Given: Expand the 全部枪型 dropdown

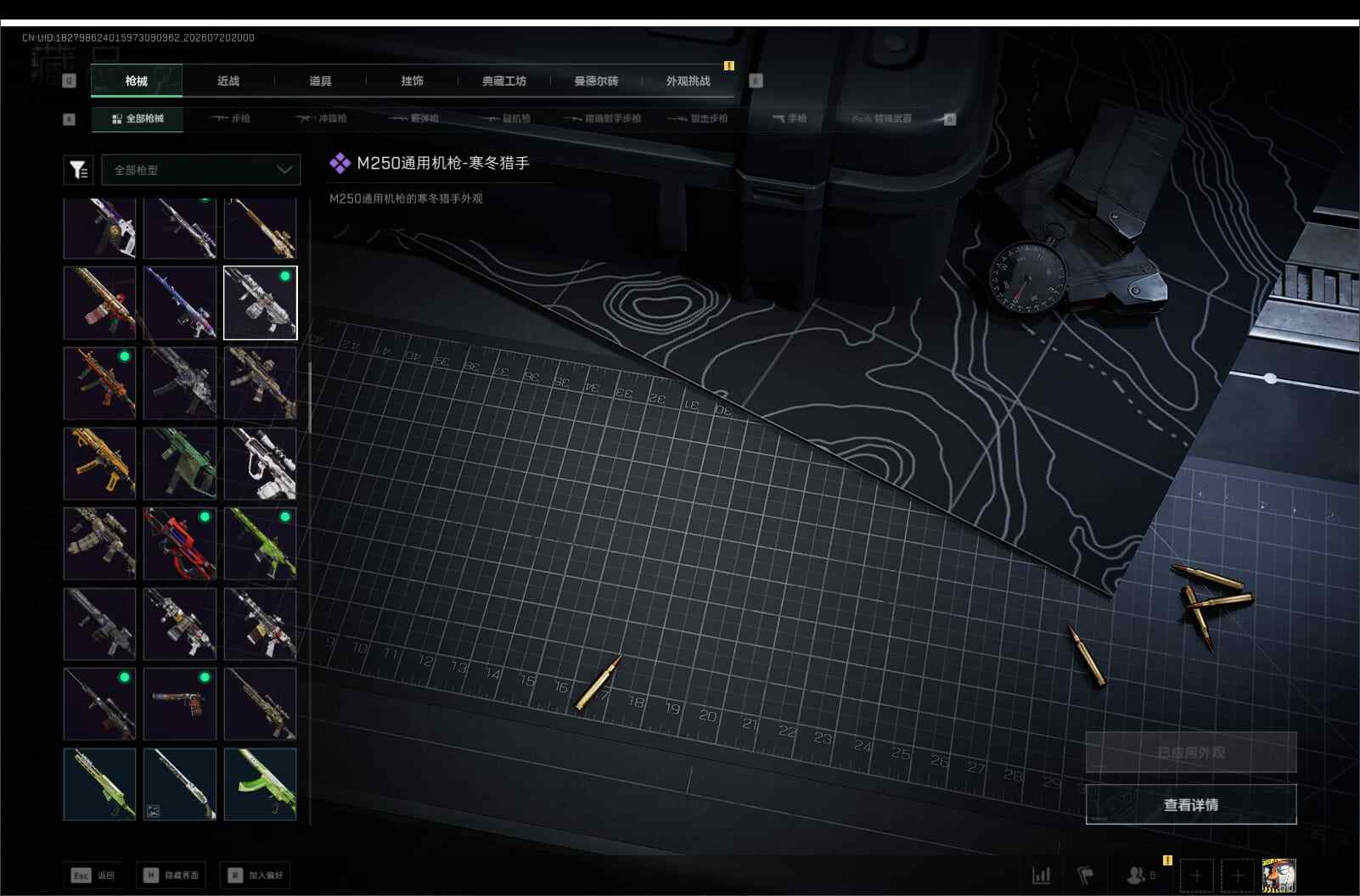Looking at the screenshot, I should 201,170.
